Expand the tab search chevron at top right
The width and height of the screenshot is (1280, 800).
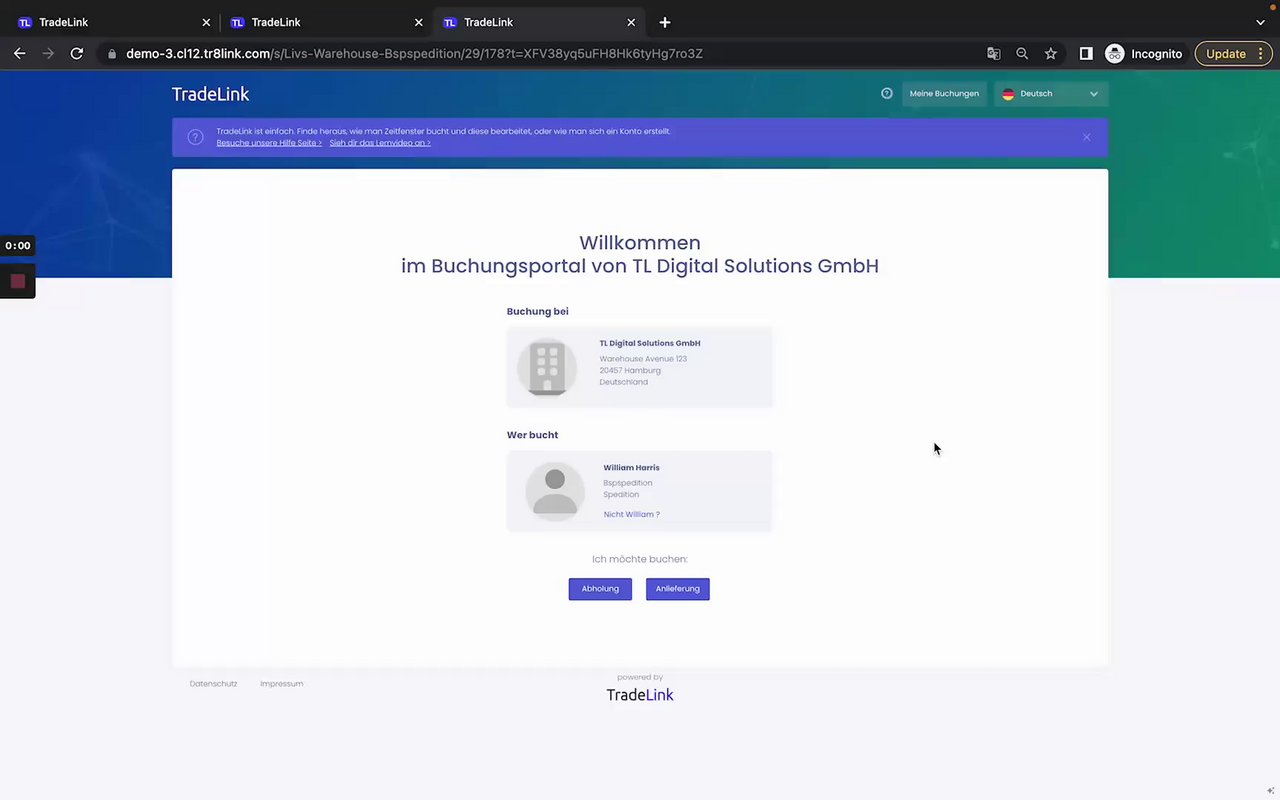click(1260, 22)
